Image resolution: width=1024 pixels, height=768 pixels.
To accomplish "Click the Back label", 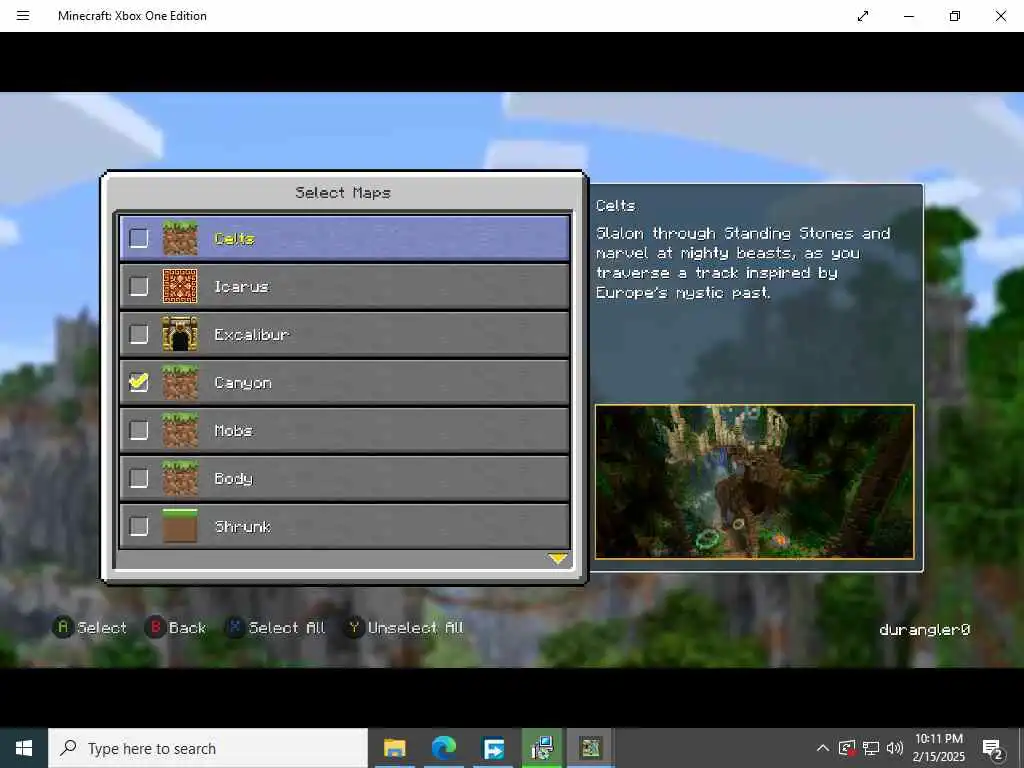I will [x=187, y=628].
